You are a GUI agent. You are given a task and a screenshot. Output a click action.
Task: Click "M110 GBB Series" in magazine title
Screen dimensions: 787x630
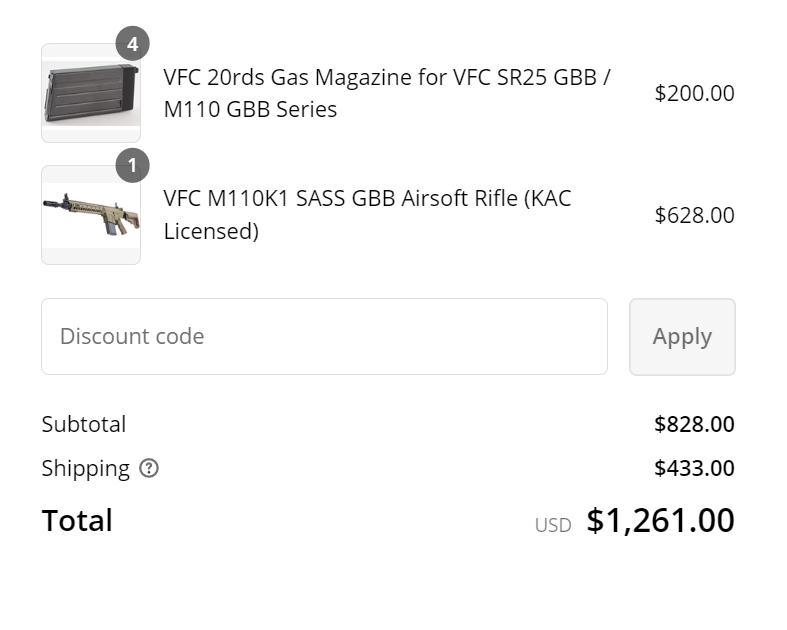point(250,110)
